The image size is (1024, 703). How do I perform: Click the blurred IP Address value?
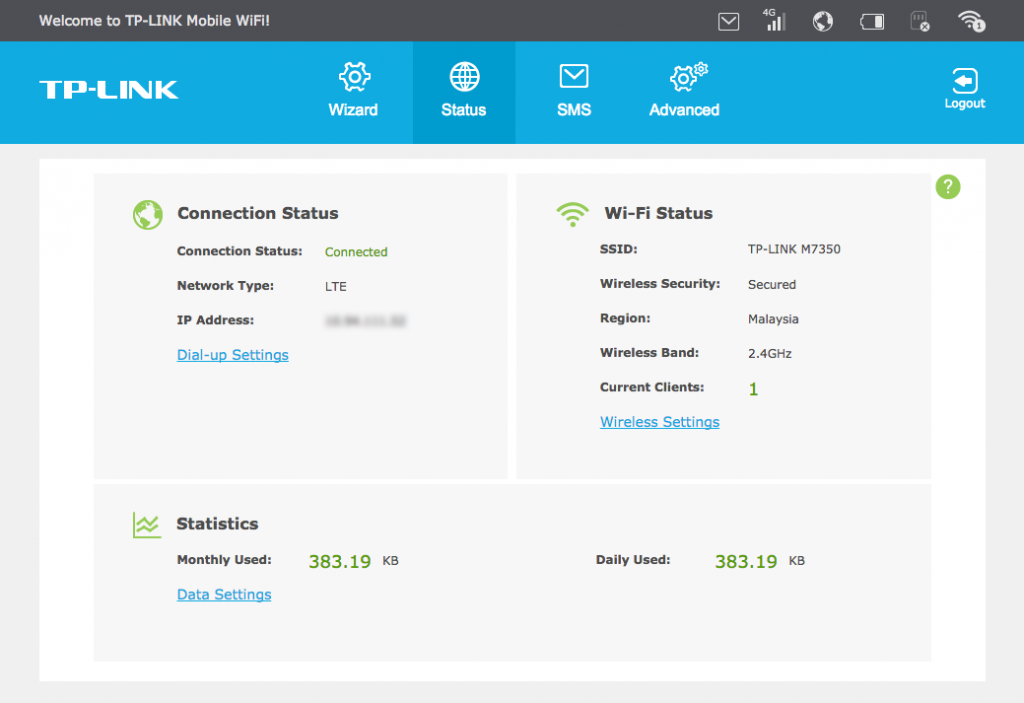[x=365, y=321]
